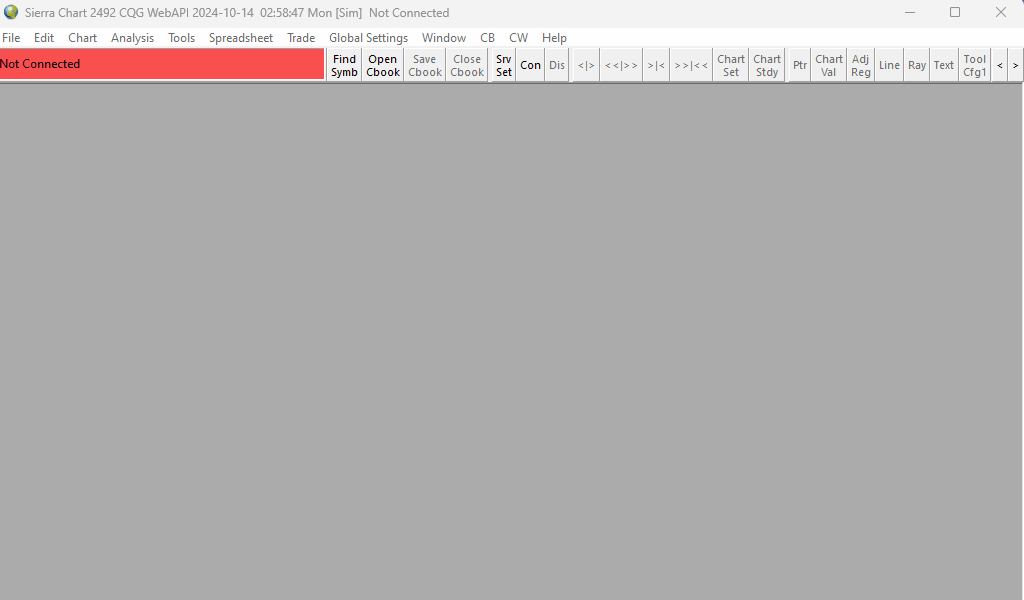Open Chart Set chart settings
The width and height of the screenshot is (1024, 600).
[x=731, y=65]
